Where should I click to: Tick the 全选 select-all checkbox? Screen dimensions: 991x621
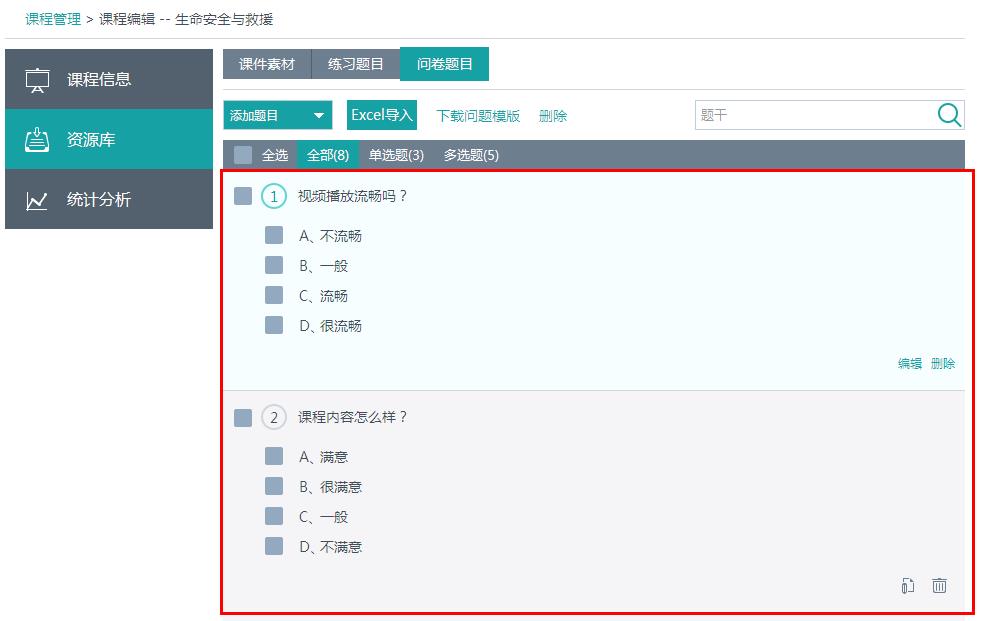click(x=243, y=155)
